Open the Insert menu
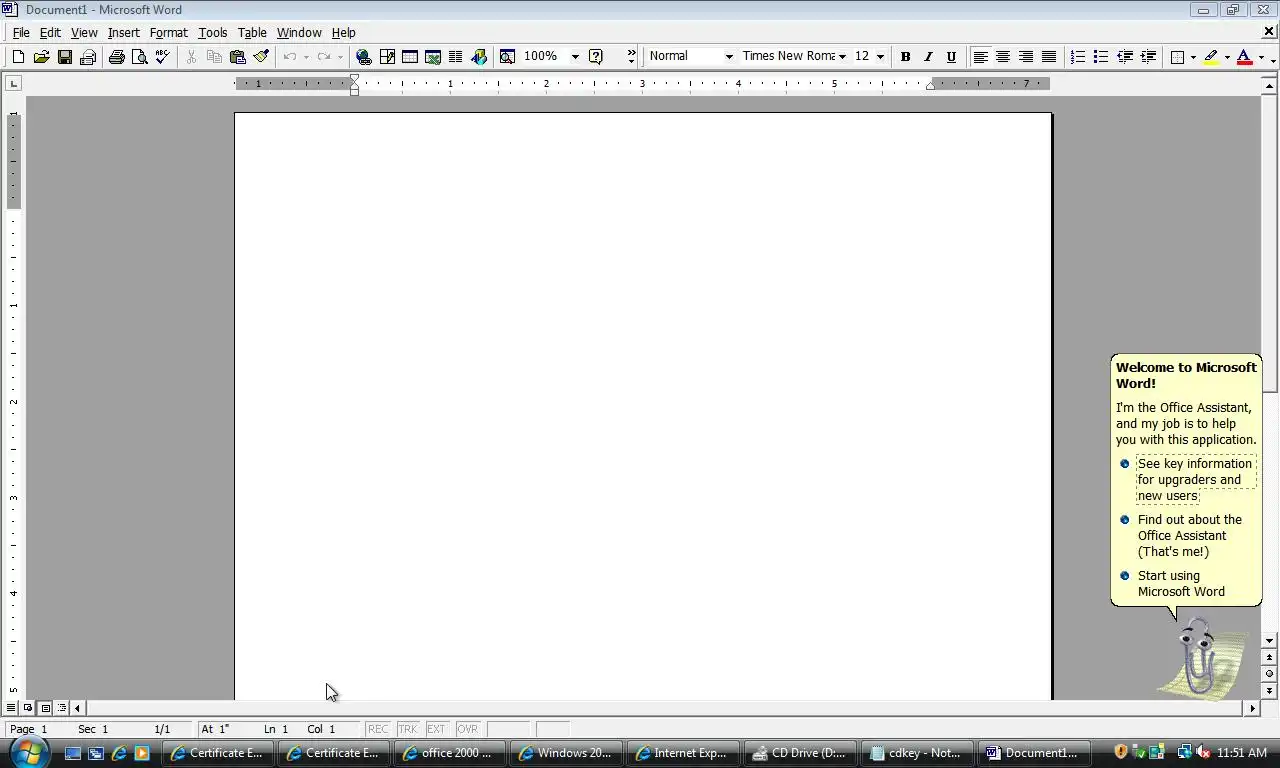 point(124,33)
